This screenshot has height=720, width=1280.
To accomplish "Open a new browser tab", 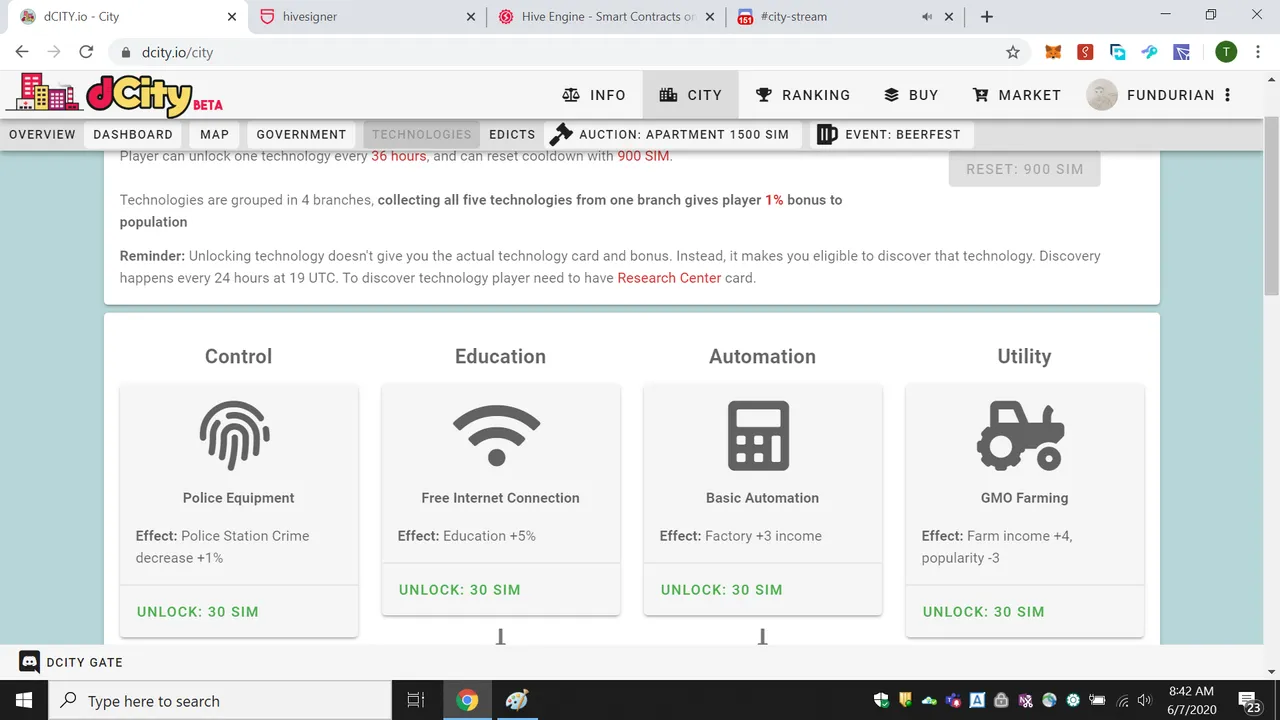I will click(x=987, y=16).
